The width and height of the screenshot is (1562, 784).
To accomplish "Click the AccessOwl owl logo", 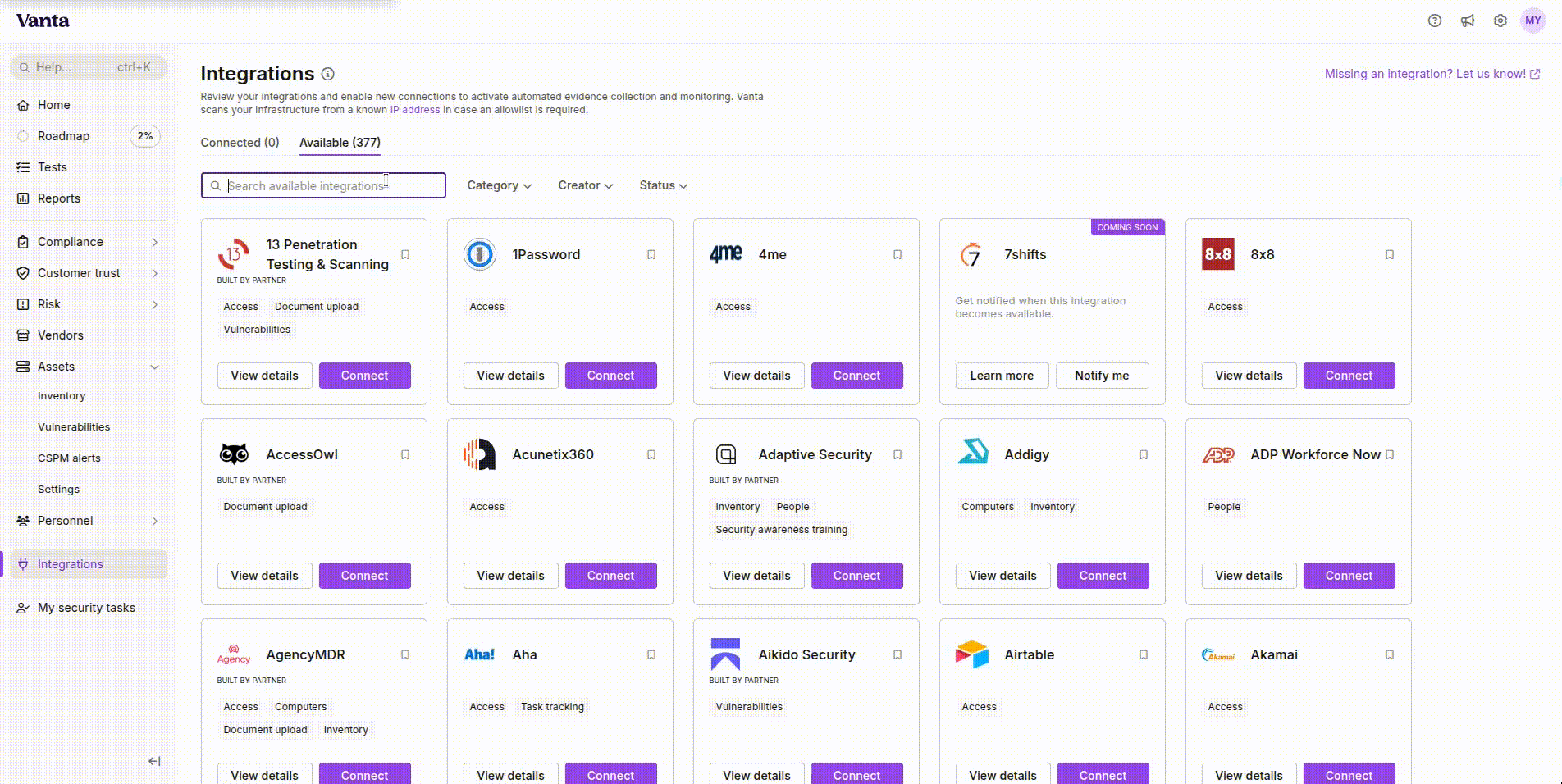I will 234,454.
